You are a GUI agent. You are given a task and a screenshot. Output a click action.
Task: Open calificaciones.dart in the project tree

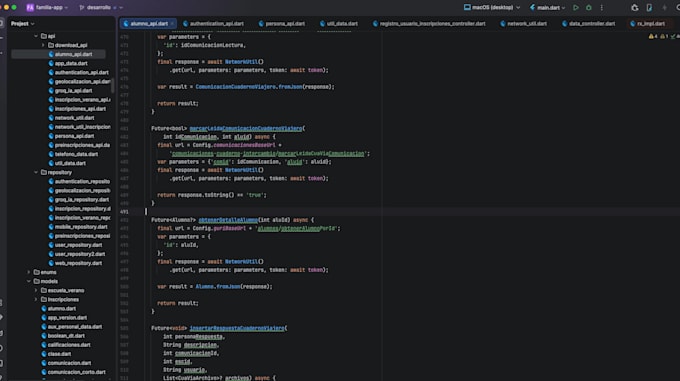pos(69,345)
